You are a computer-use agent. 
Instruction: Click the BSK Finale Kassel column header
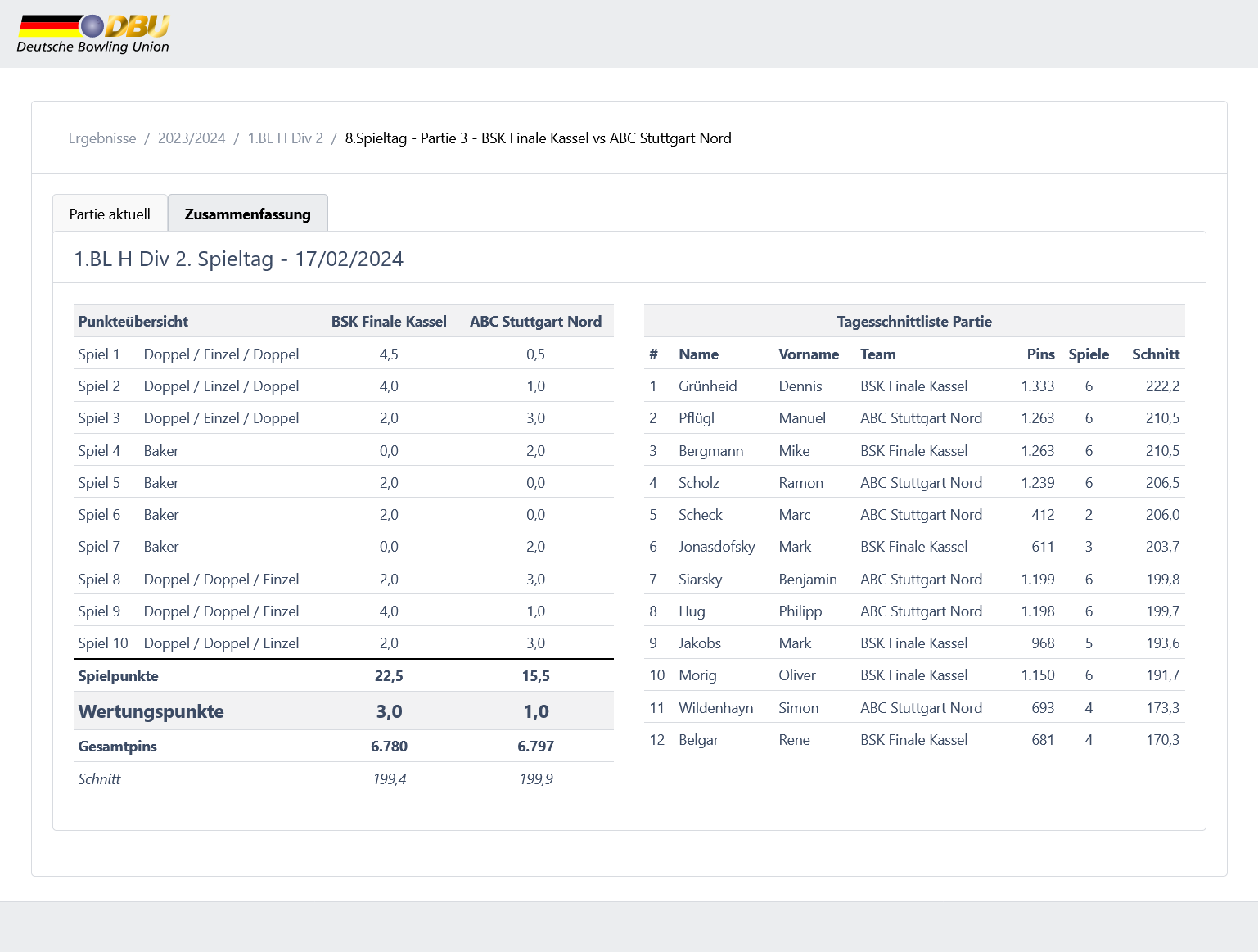pos(389,322)
